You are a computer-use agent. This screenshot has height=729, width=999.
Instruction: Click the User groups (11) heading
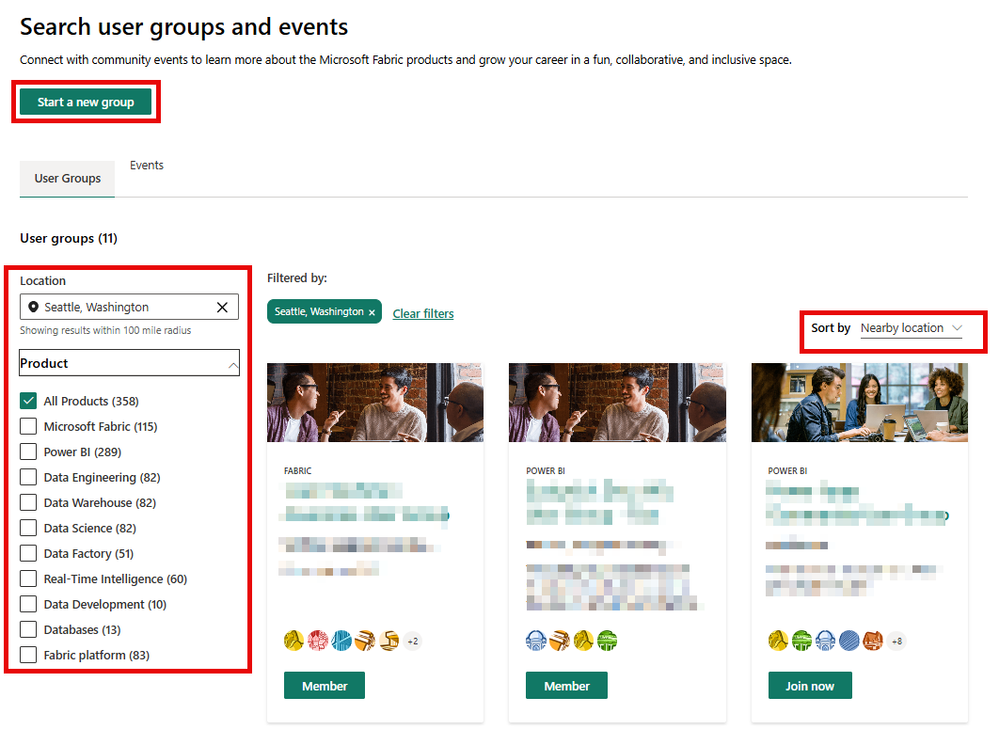point(69,238)
